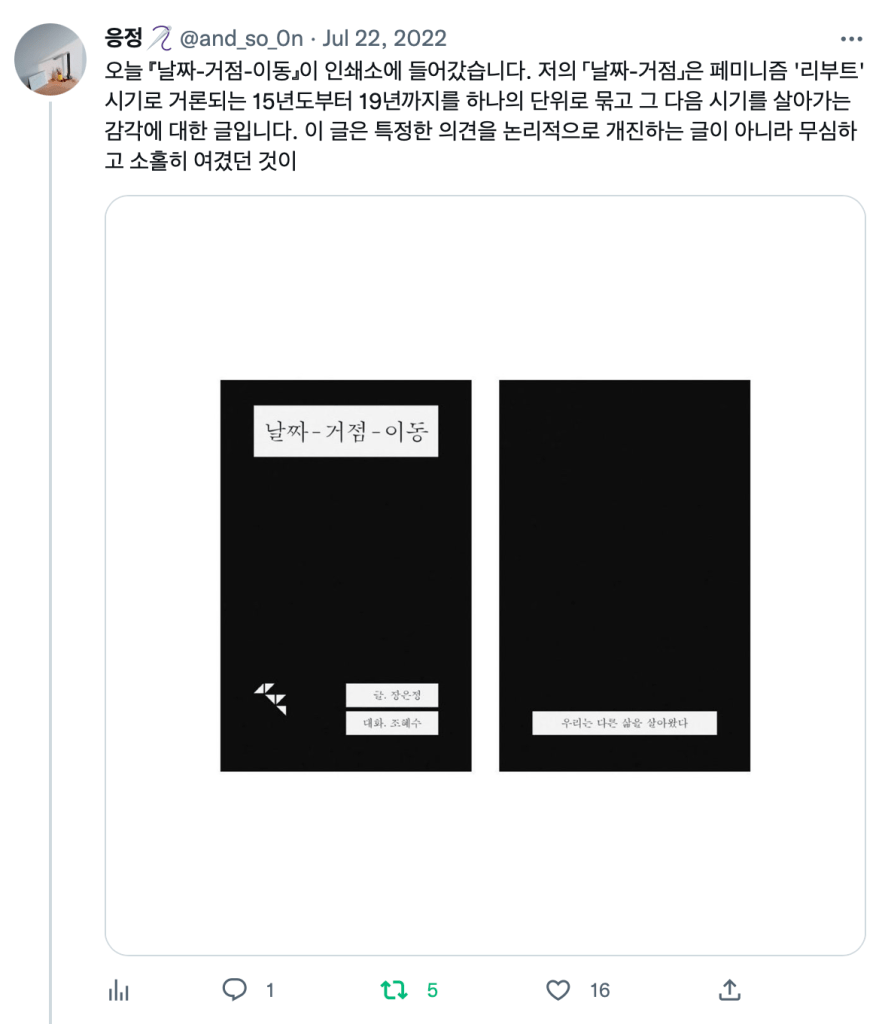This screenshot has width=882, height=1024.
Task: Like the tweet with heart icon
Action: [x=558, y=990]
